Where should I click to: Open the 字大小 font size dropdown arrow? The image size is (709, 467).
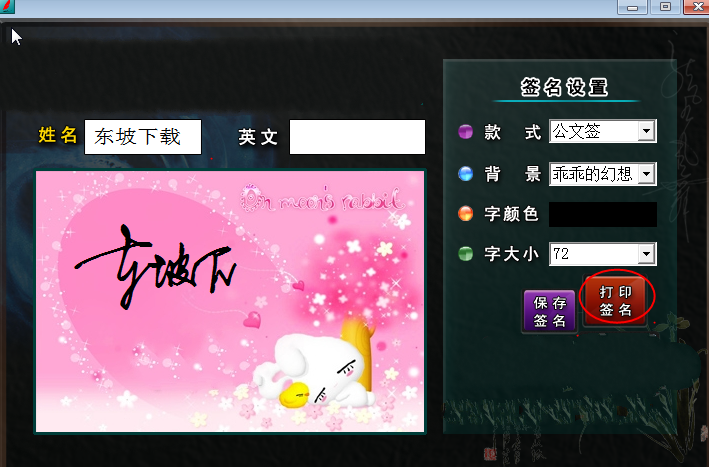(647, 254)
